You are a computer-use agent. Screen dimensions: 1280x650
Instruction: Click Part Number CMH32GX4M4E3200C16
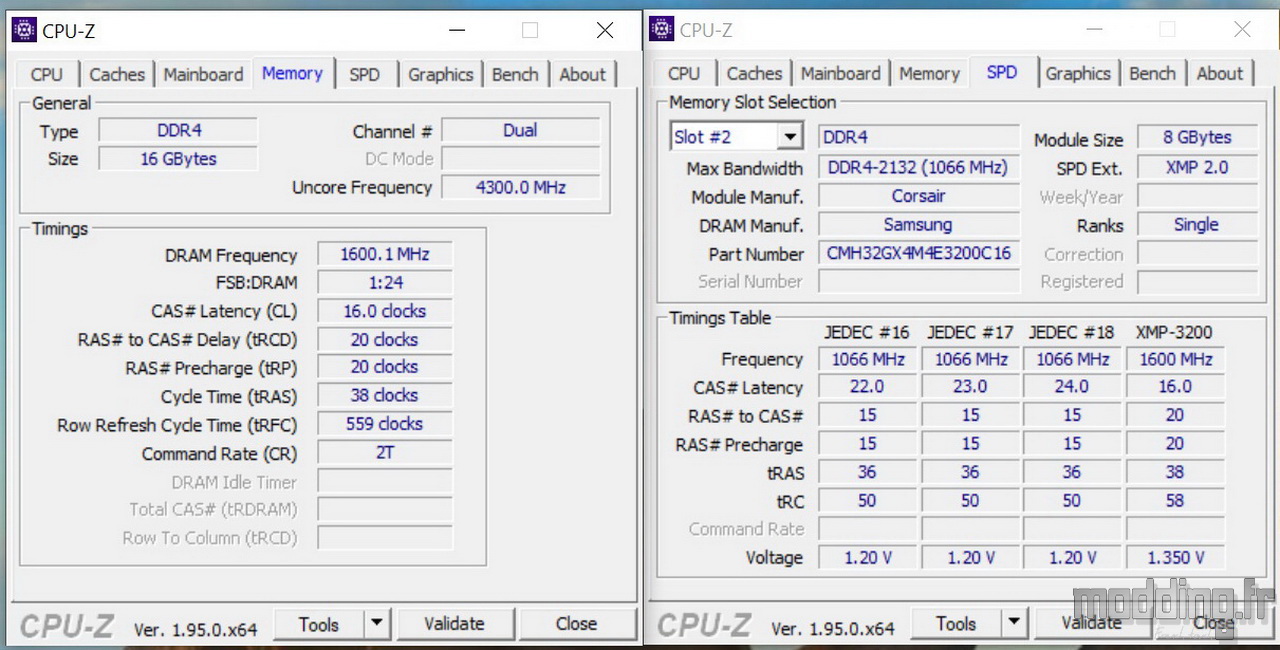pos(919,254)
